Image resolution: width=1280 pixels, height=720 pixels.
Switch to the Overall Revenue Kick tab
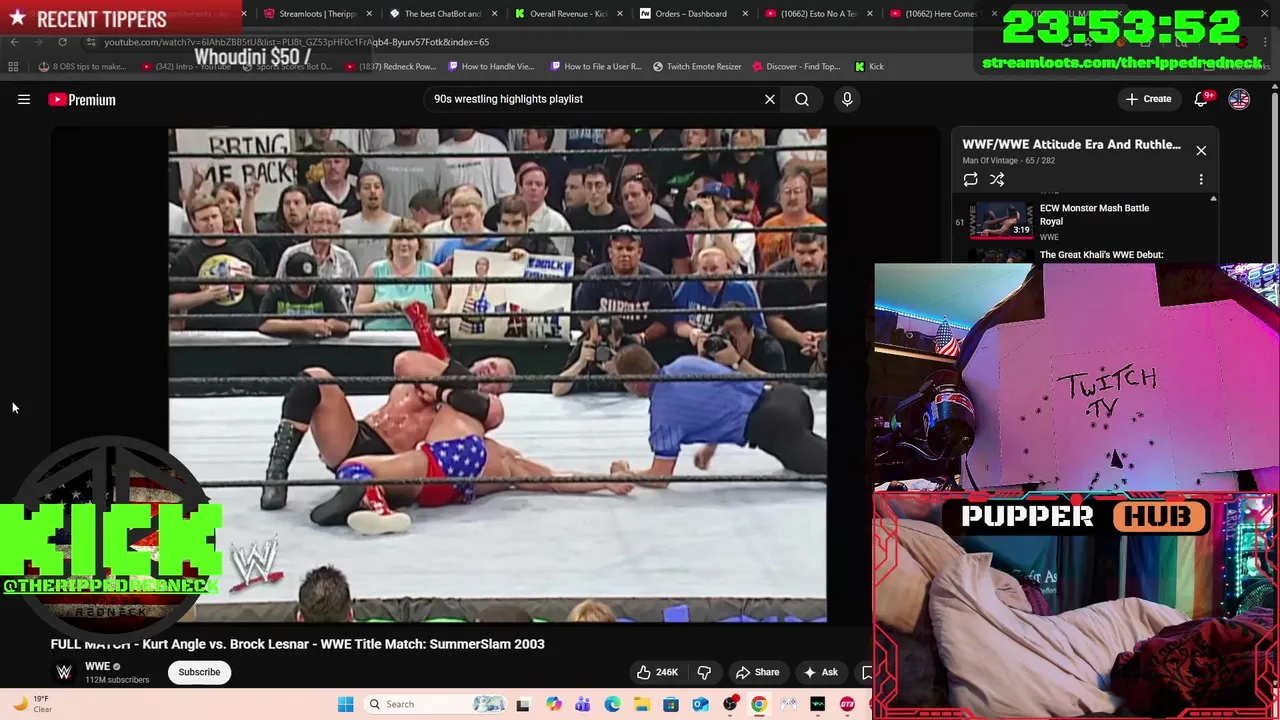point(561,14)
